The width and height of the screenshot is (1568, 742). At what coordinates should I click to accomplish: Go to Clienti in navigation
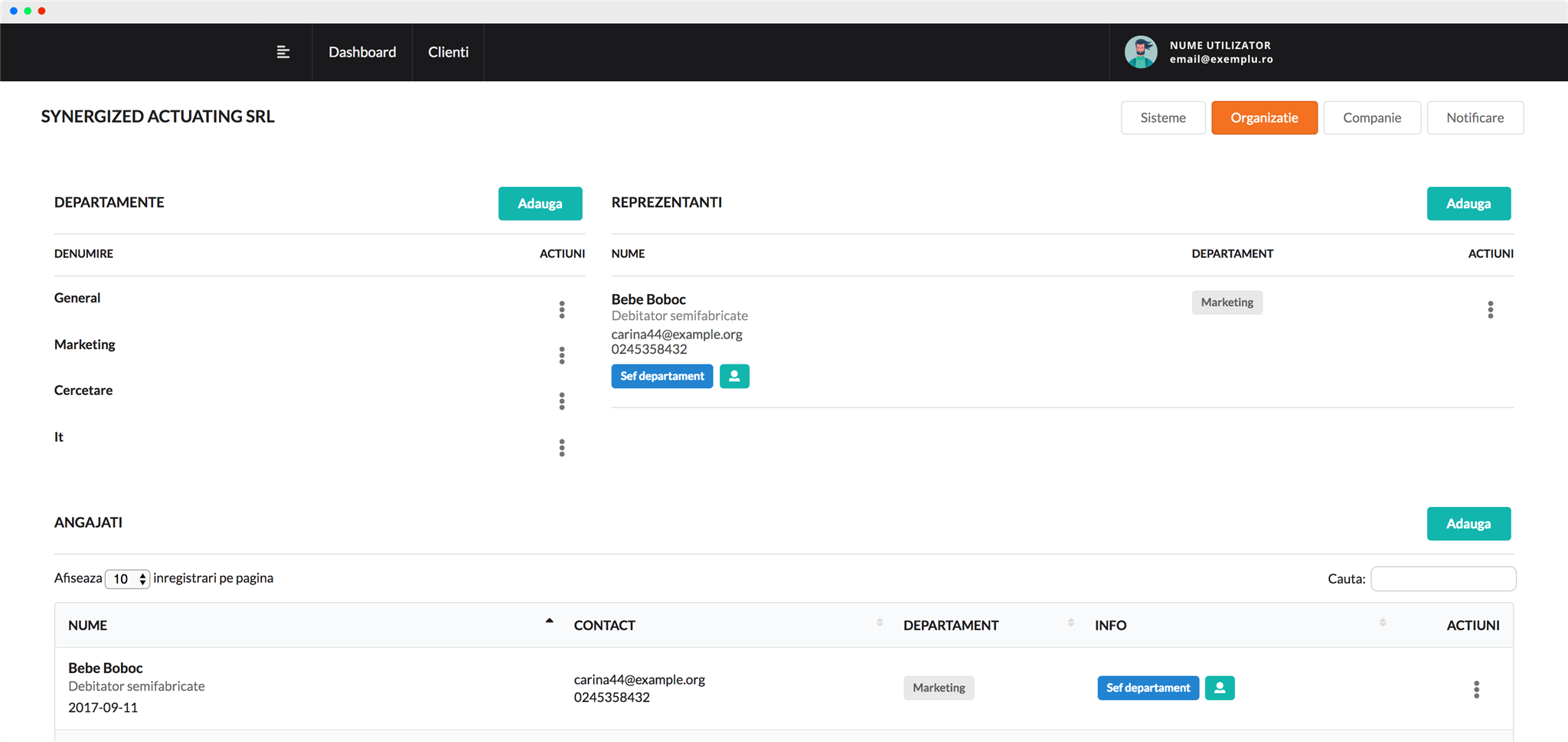448,52
